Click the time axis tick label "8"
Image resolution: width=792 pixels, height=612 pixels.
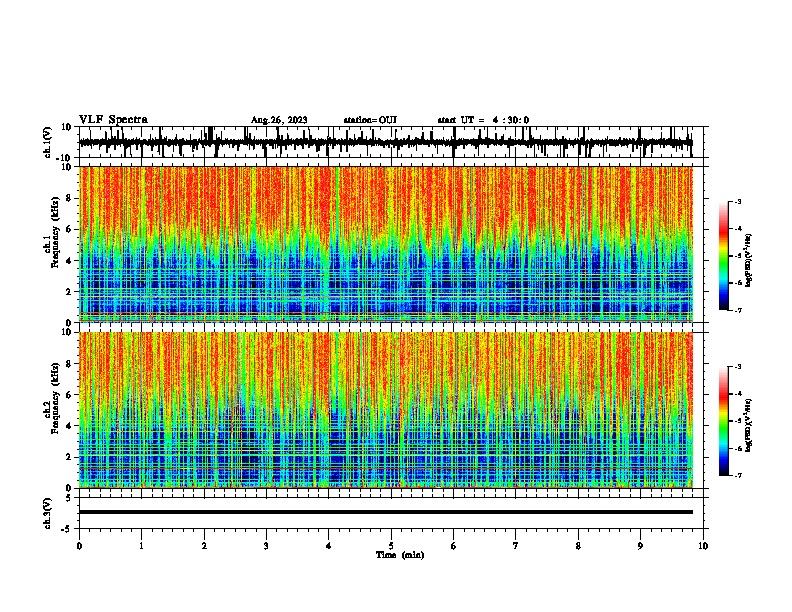point(578,546)
